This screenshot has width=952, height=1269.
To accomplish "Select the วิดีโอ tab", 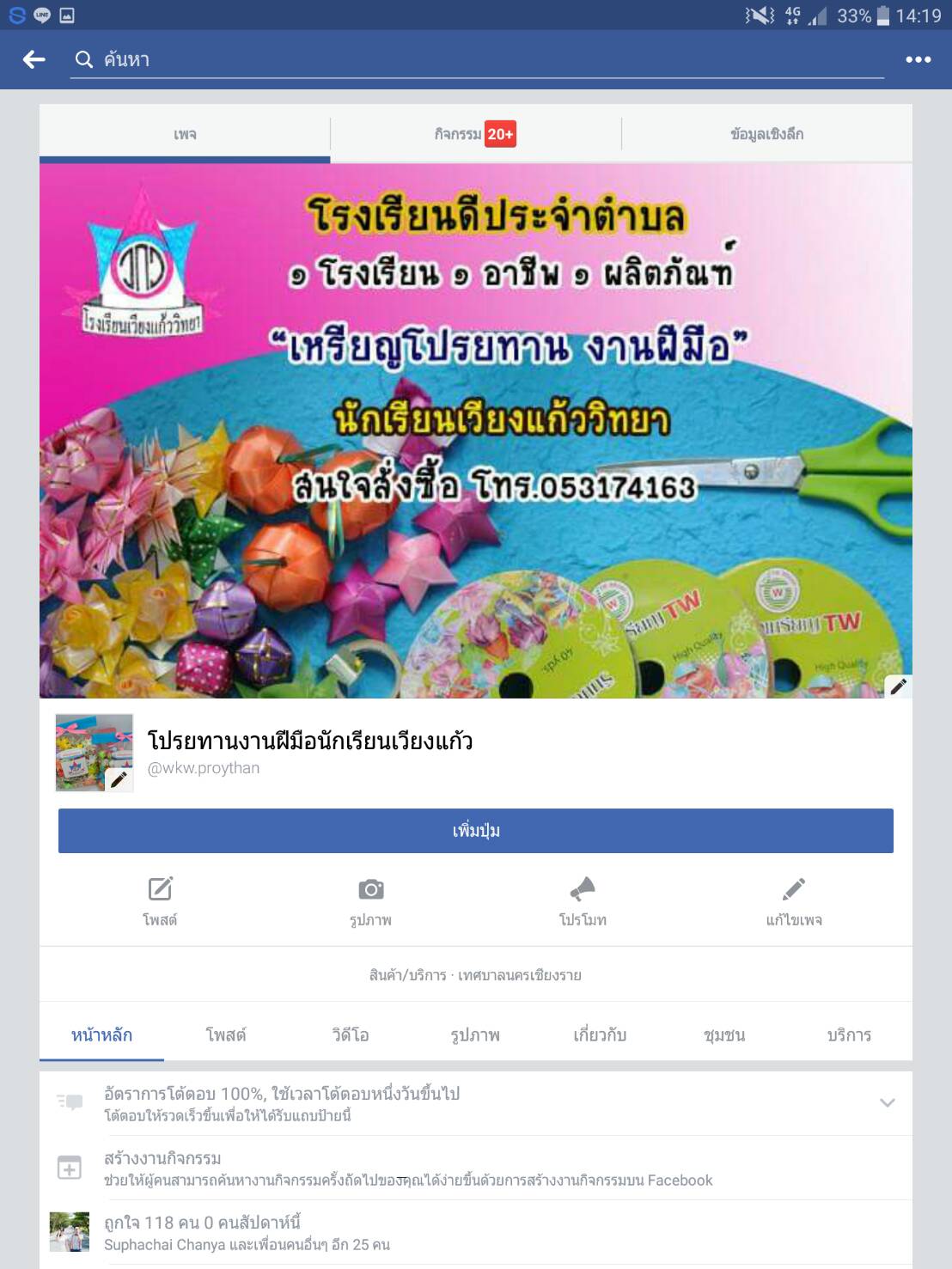I will coord(351,1035).
